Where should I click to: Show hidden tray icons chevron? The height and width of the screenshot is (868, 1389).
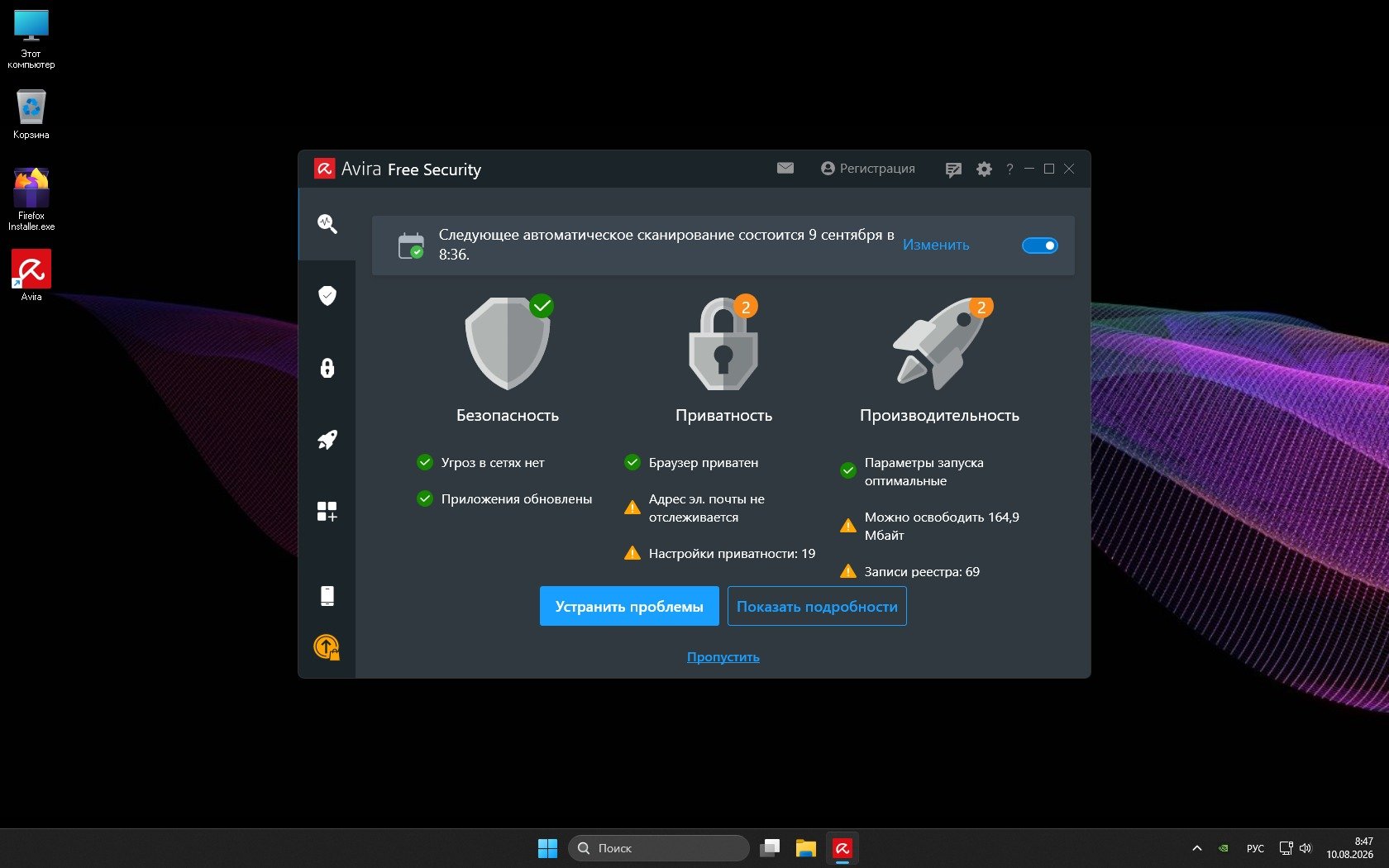tap(1196, 848)
